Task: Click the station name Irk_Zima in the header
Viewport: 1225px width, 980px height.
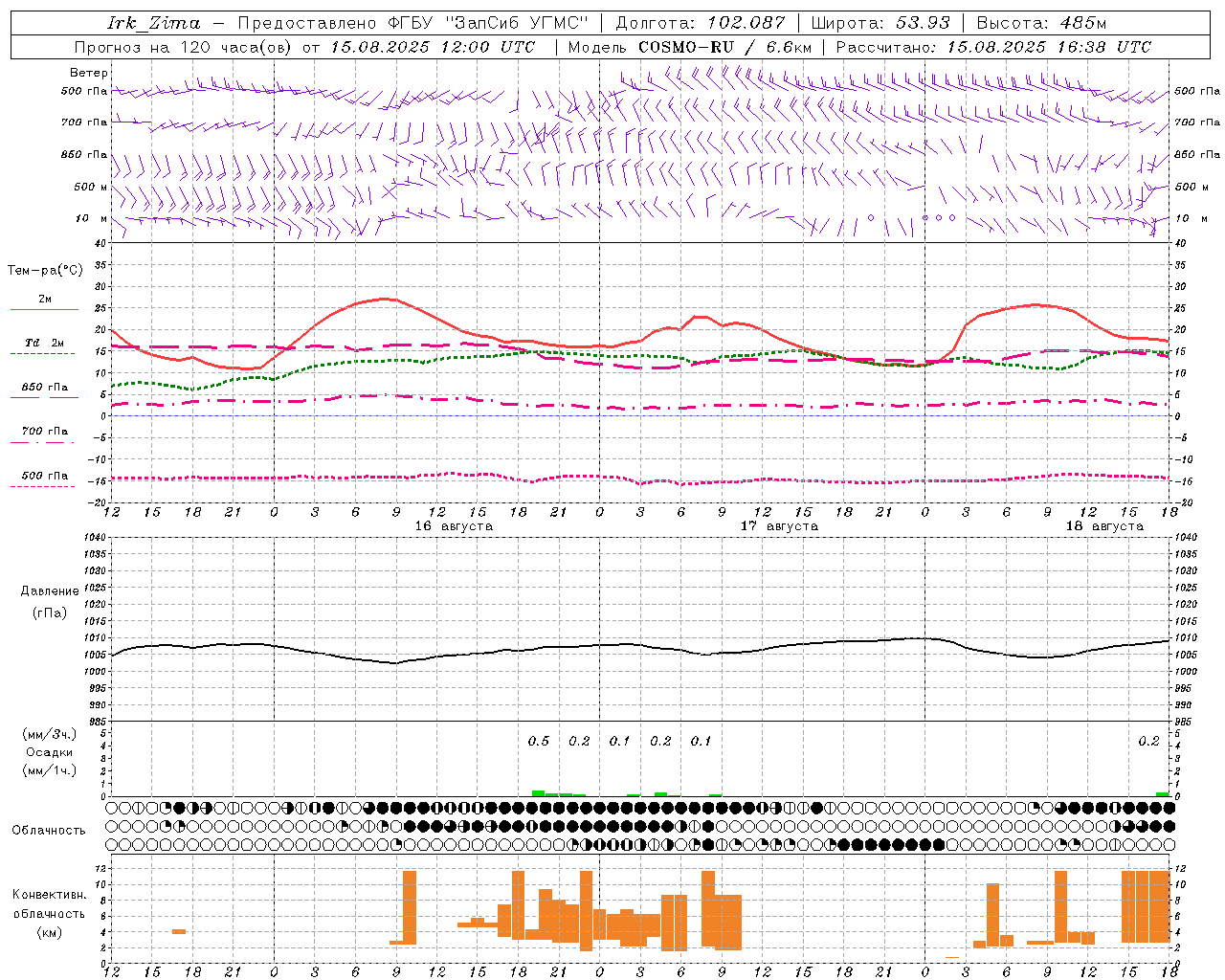Action: (x=154, y=23)
